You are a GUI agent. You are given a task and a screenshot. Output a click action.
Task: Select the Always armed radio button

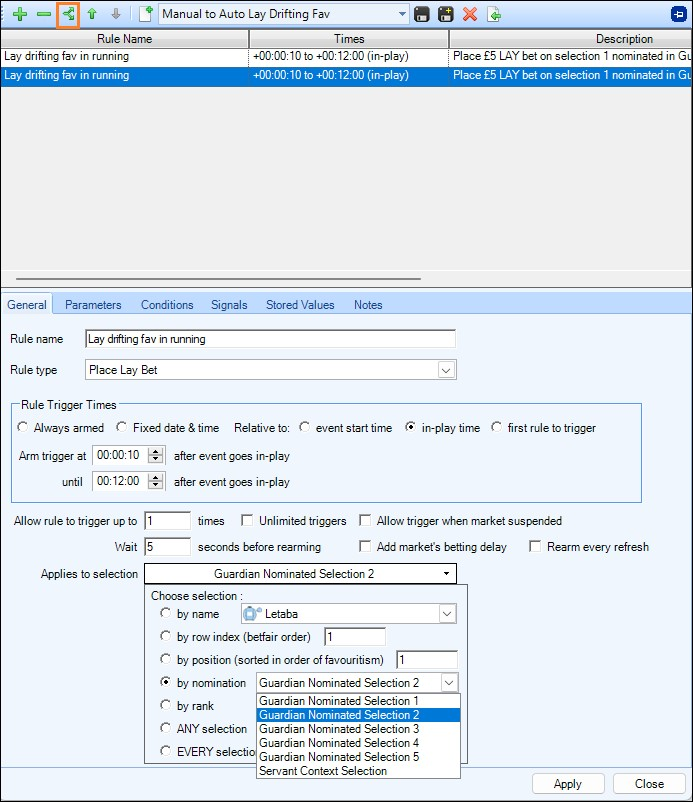[23, 427]
